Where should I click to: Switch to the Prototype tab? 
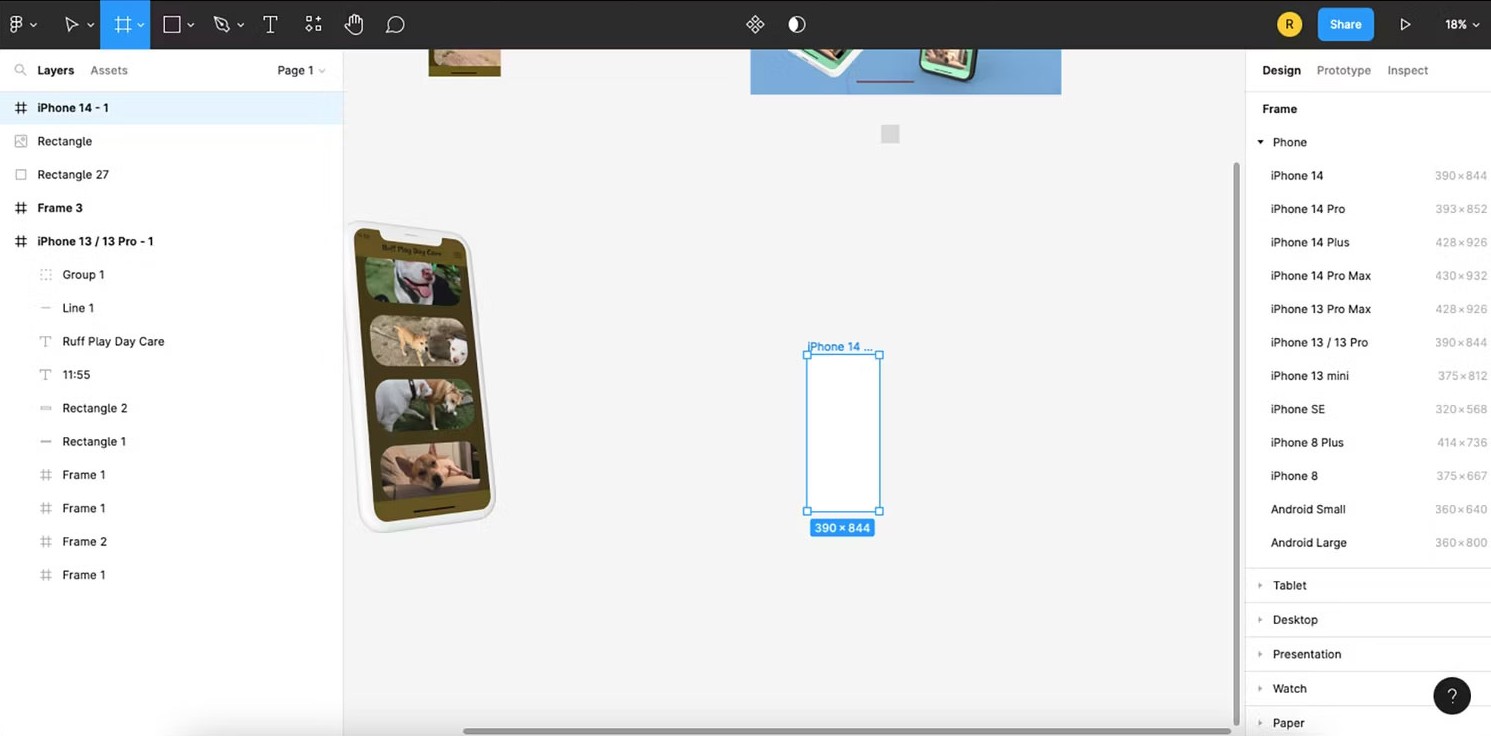[1343, 70]
